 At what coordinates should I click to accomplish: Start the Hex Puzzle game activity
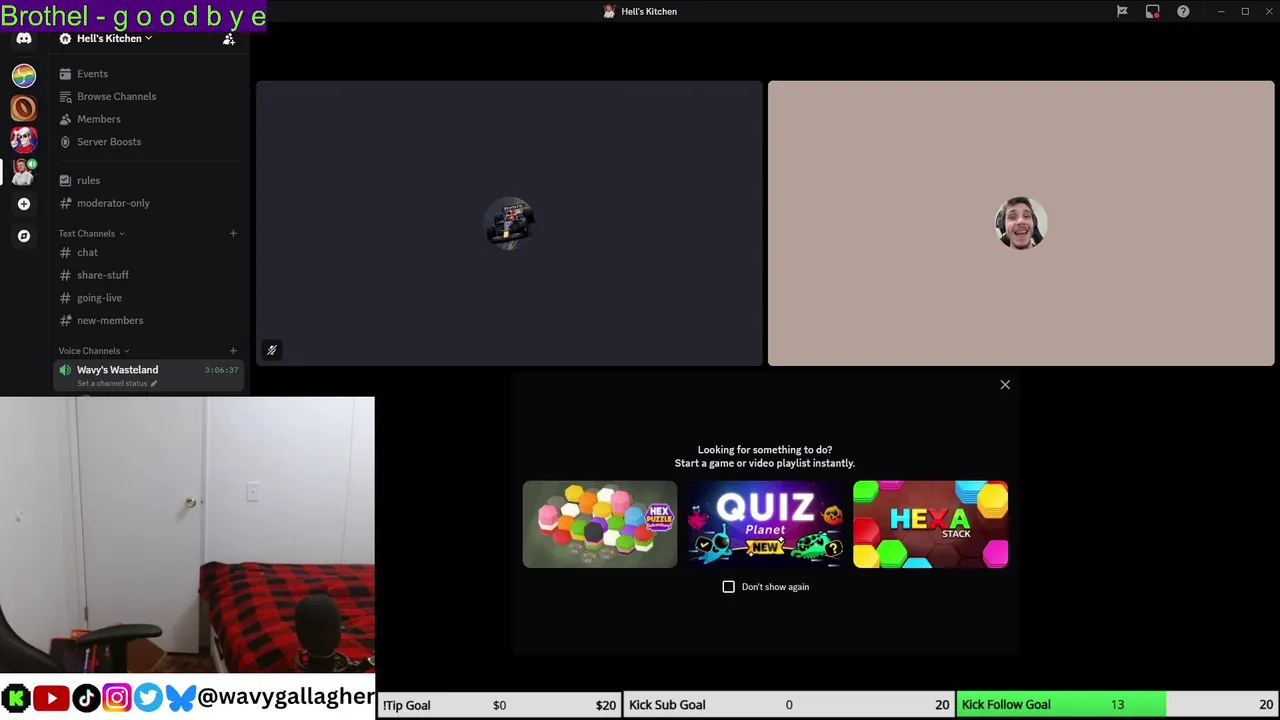tap(600, 524)
